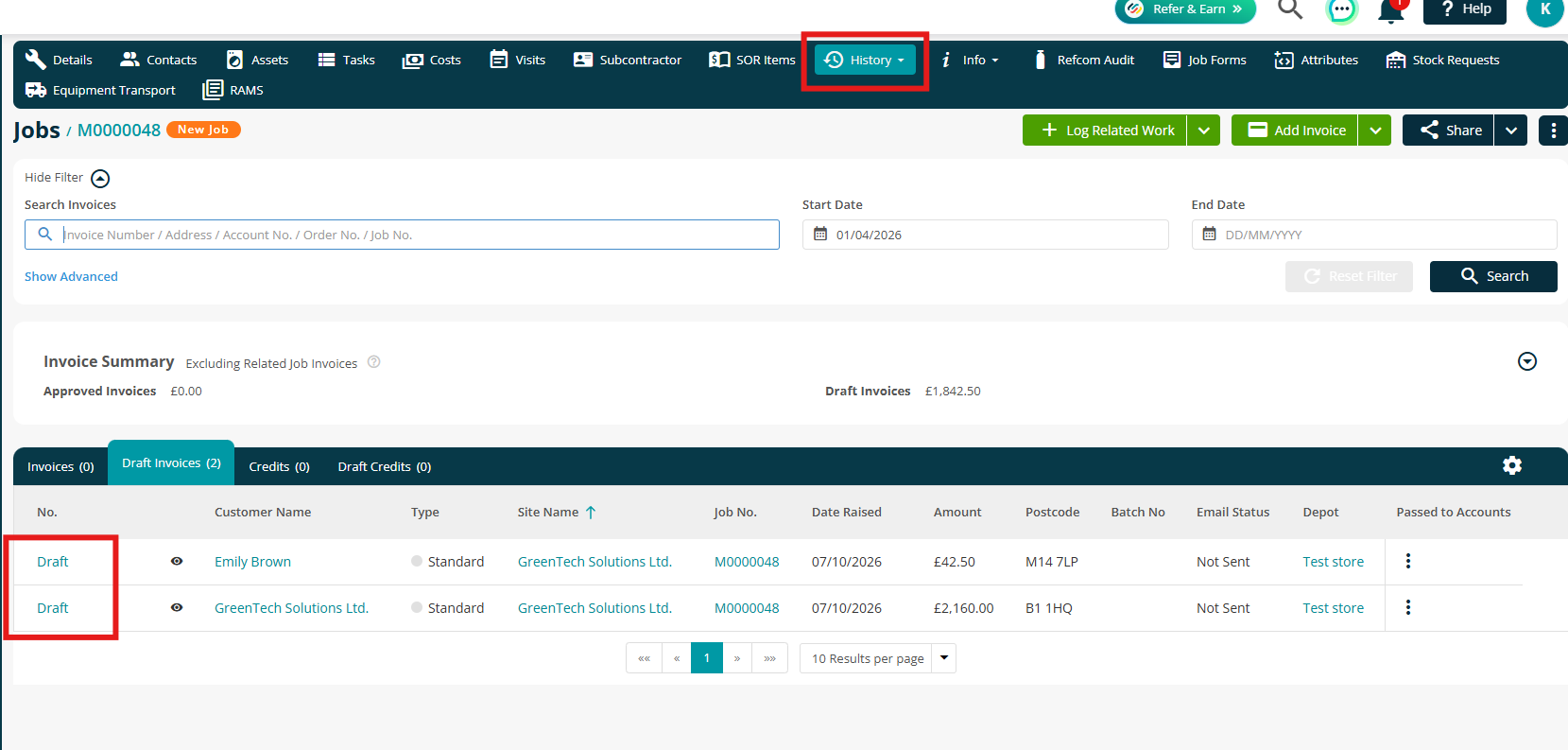Open the RAMS tab
This screenshot has width=1568, height=750.
(x=233, y=90)
